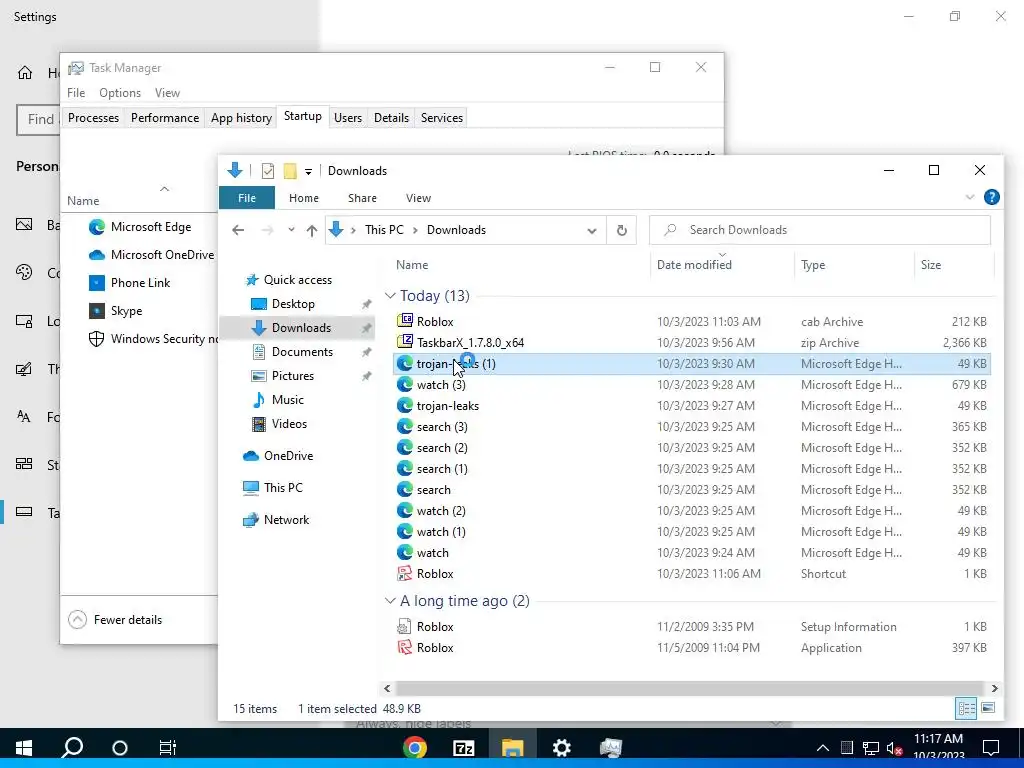Open 7-Zip from the taskbar

[464, 747]
